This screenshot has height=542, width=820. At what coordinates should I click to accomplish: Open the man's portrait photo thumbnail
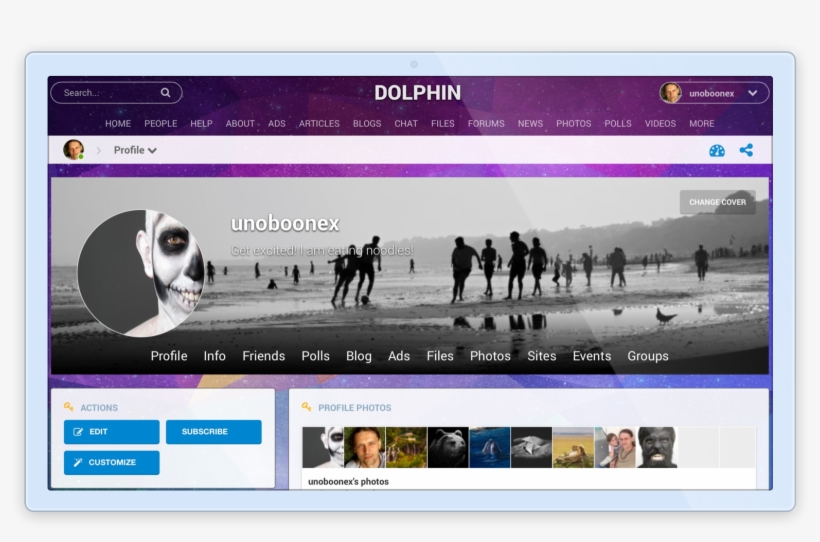pos(365,447)
